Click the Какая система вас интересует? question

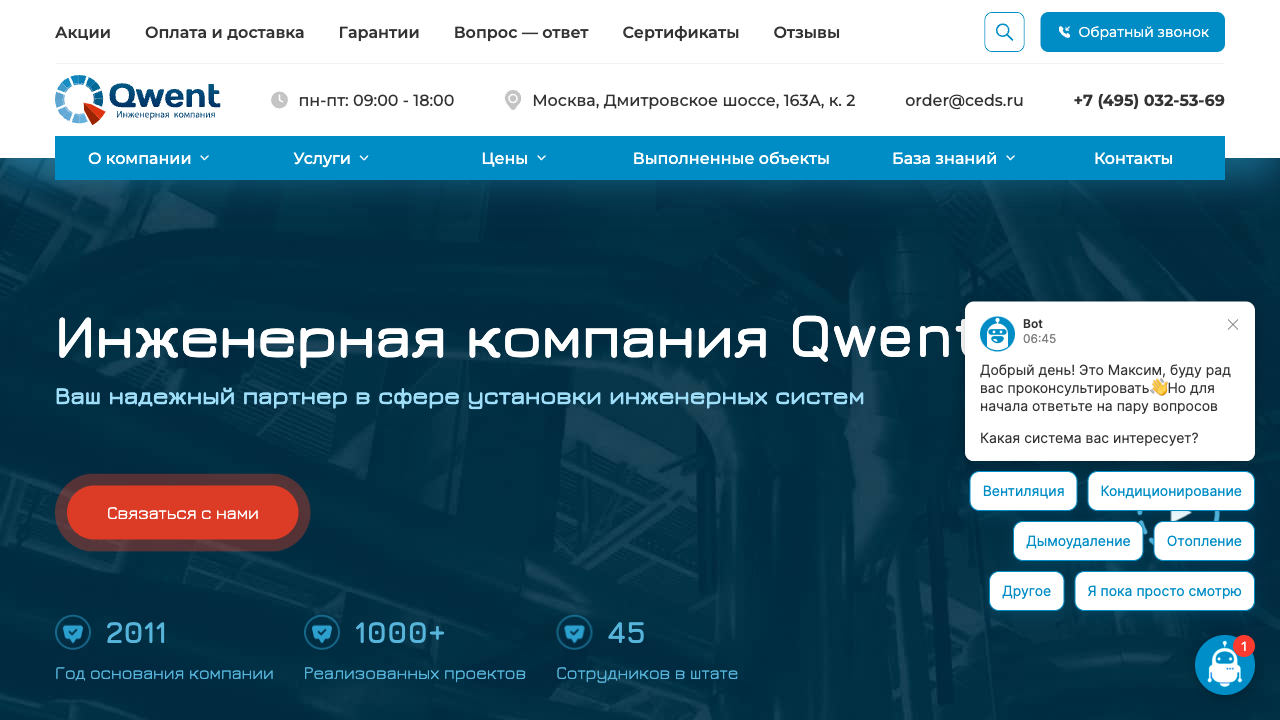[x=1089, y=438]
